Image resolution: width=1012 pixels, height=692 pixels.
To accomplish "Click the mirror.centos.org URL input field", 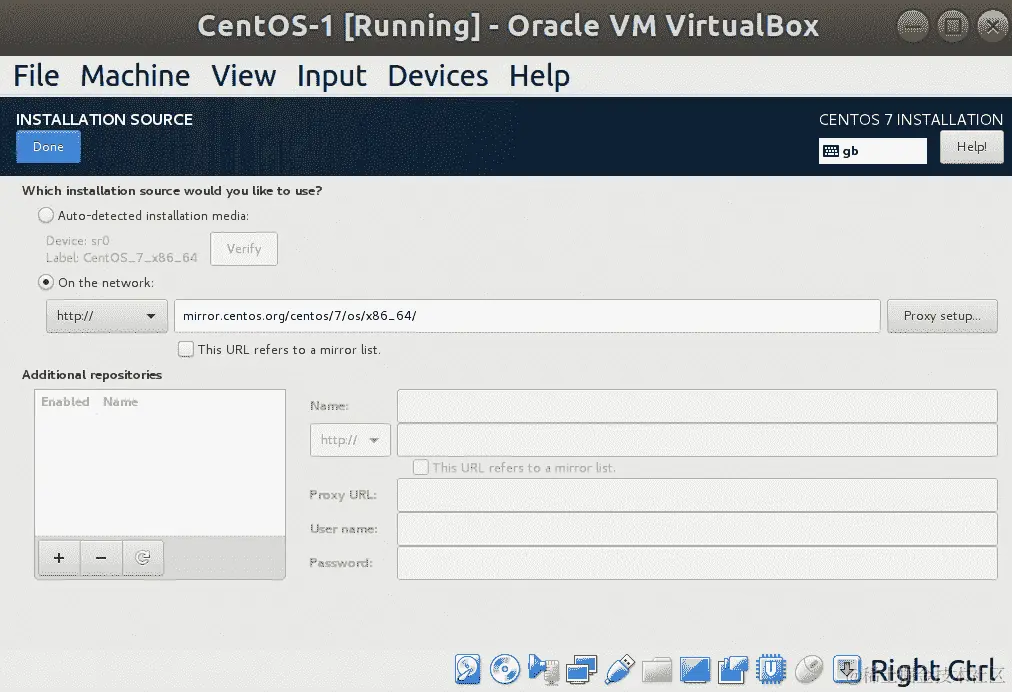I will point(527,316).
